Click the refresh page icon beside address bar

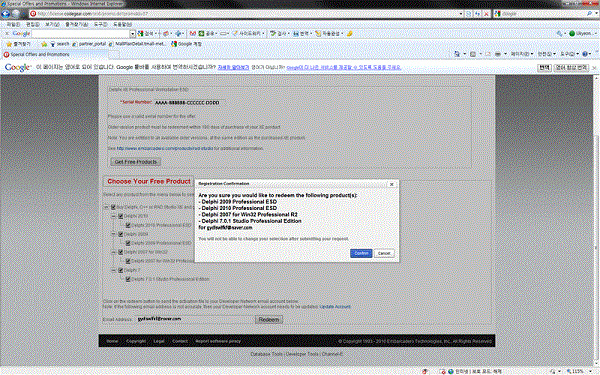(478, 14)
